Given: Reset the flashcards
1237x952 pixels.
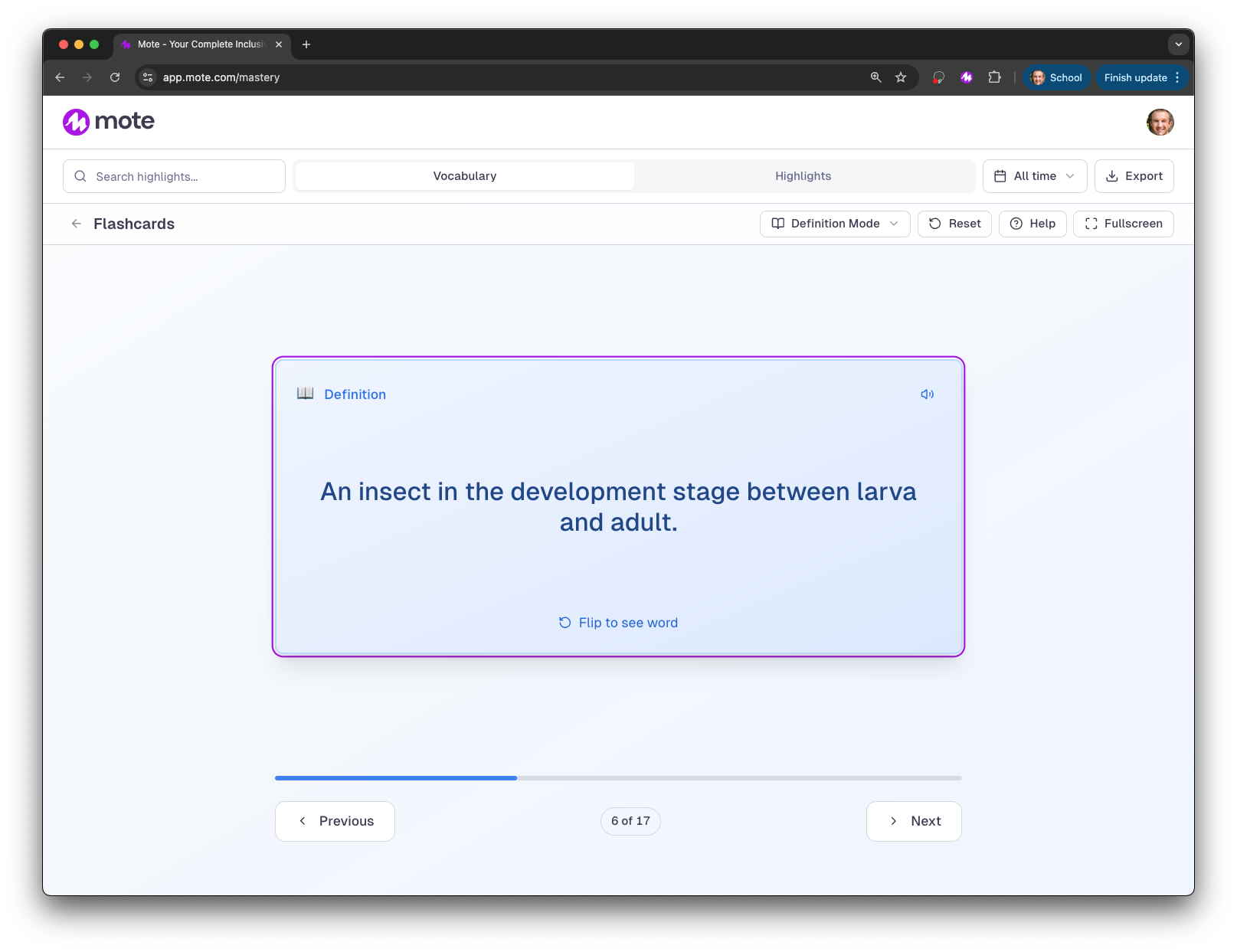Looking at the screenshot, I should point(954,224).
